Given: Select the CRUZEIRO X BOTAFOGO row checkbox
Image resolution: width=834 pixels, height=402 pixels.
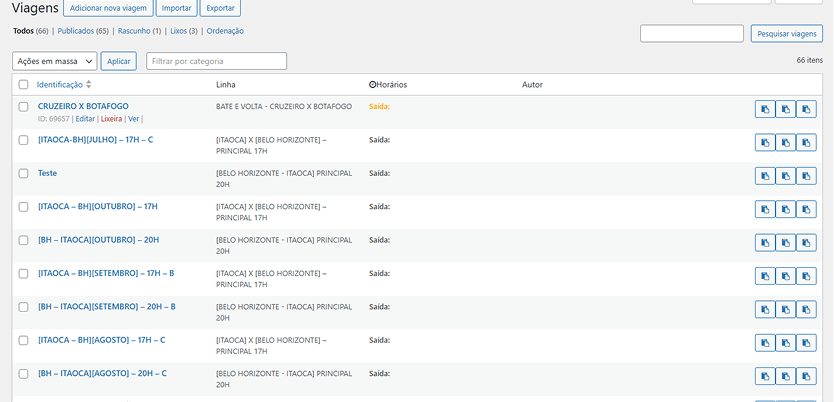Looking at the screenshot, I should (x=24, y=106).
